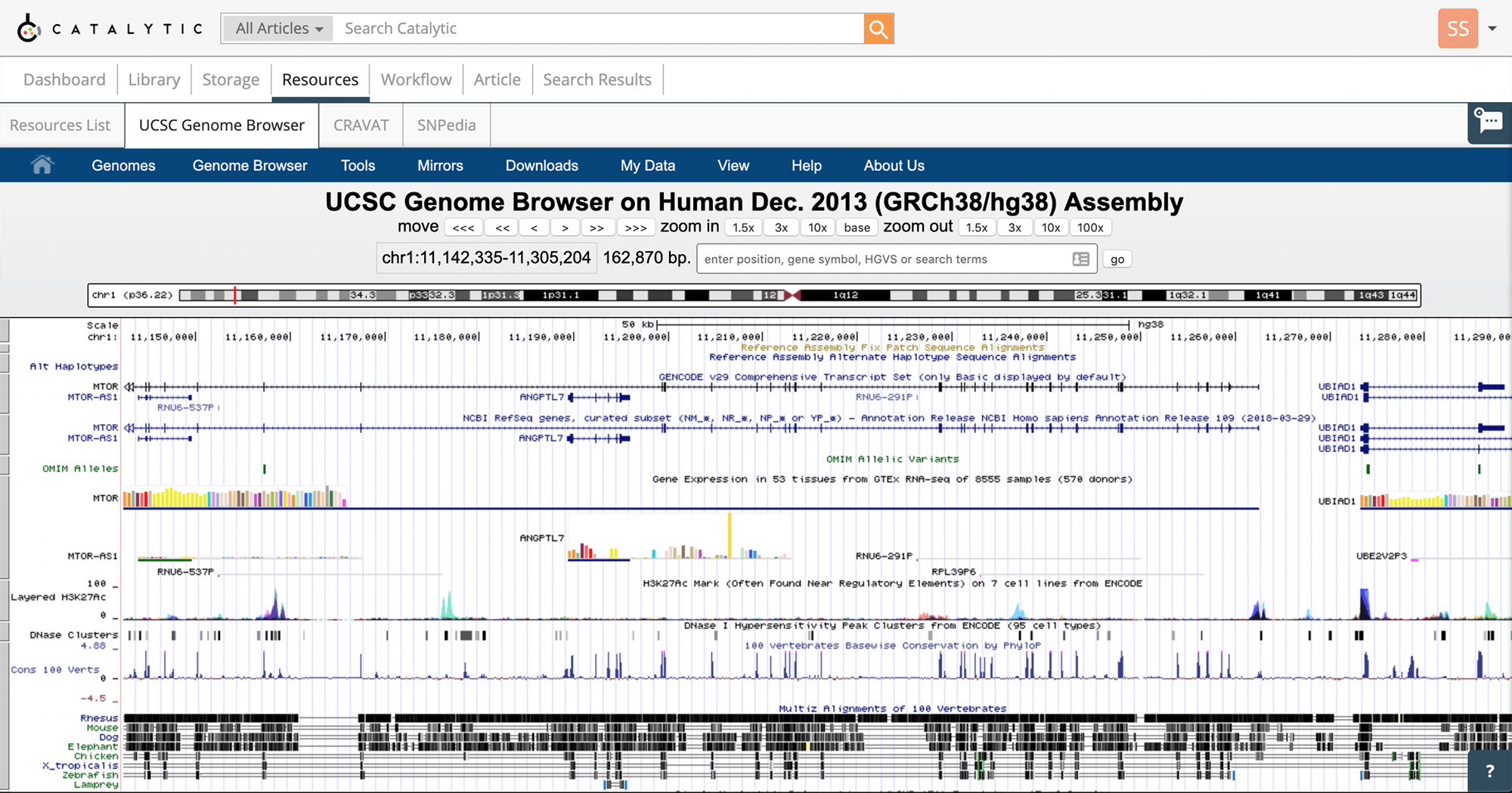Zoom out 3x
This screenshot has height=793, width=1512.
[1015, 228]
